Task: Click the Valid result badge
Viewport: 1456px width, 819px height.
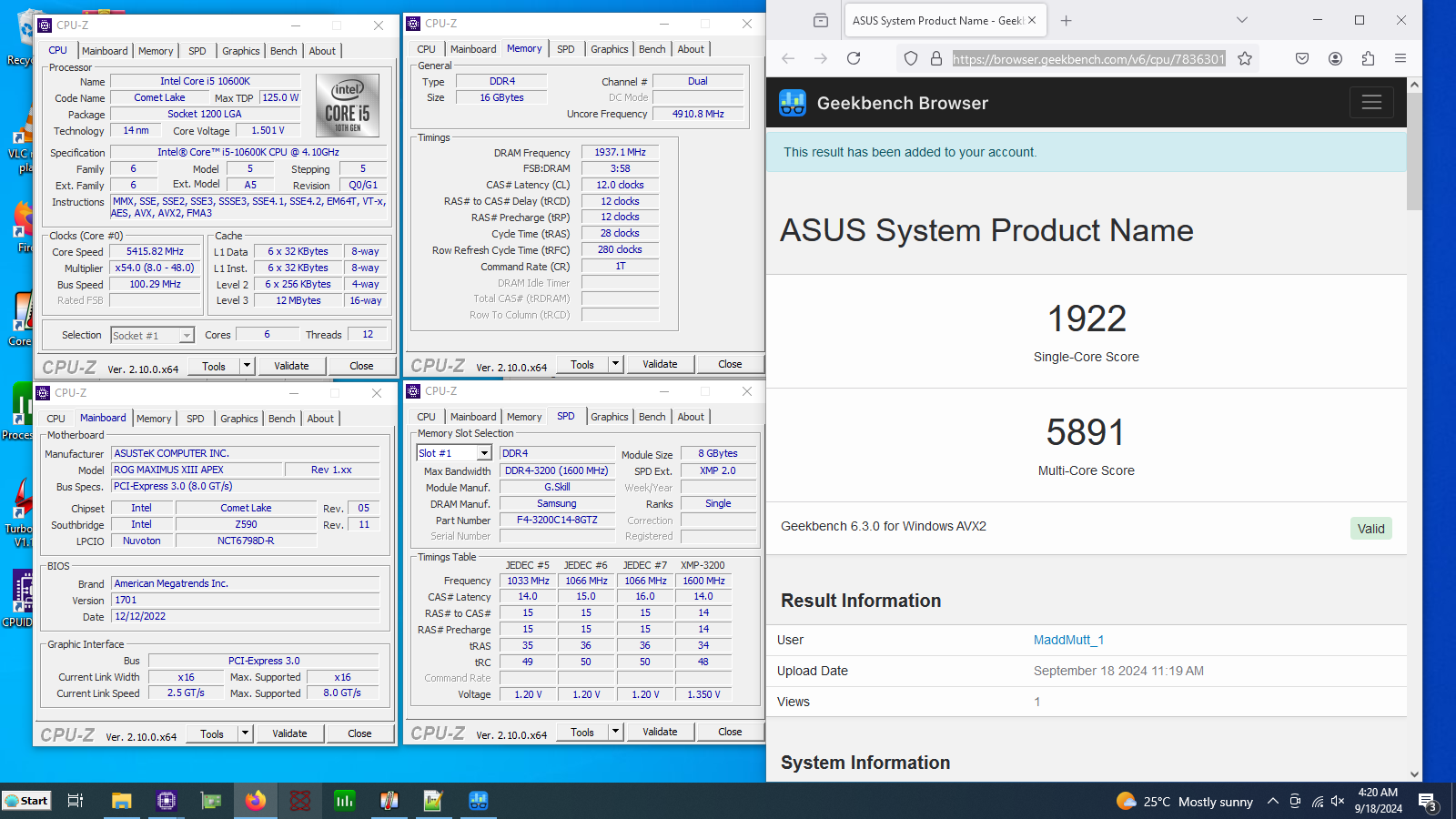Action: click(1370, 529)
